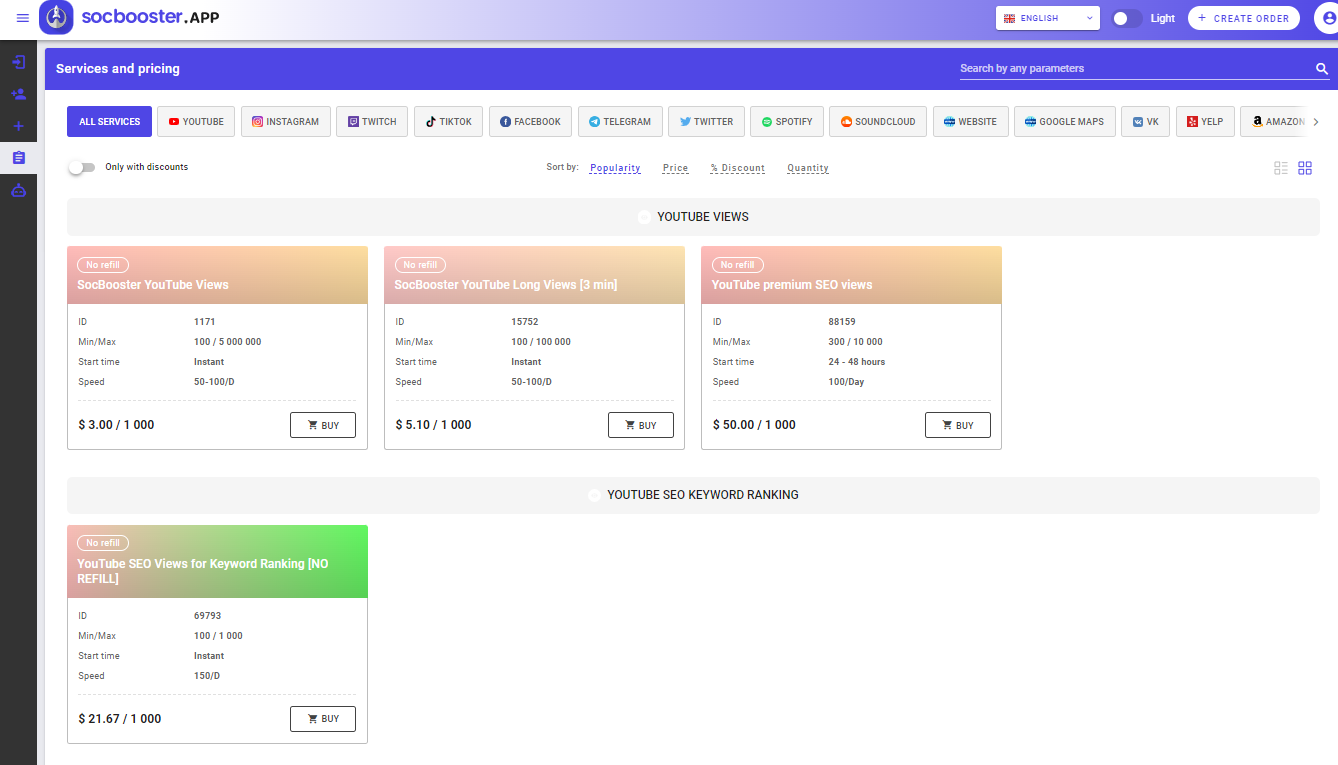The width and height of the screenshot is (1338, 765).
Task: Select the All Services tab
Action: point(109,122)
